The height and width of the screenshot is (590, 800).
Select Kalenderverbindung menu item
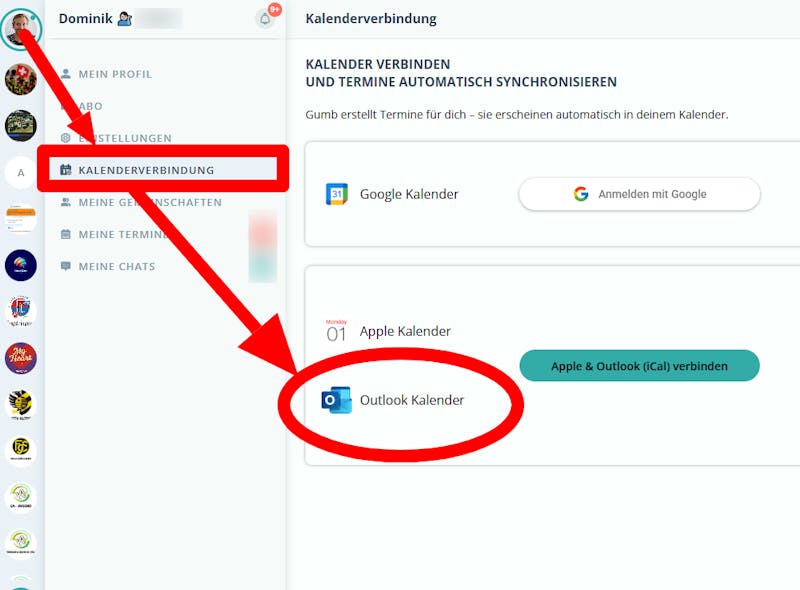pyautogui.click(x=163, y=170)
